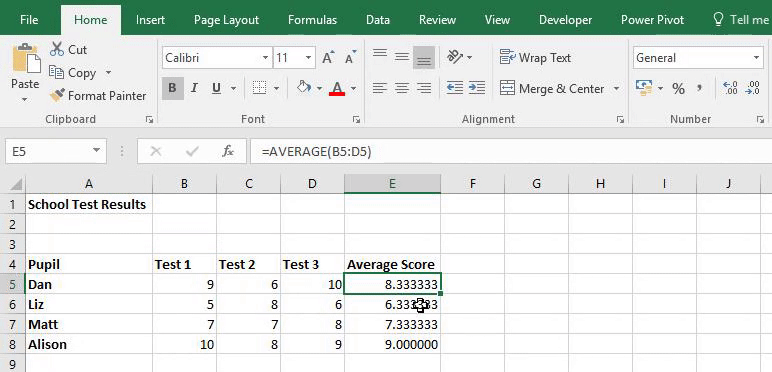The height and width of the screenshot is (372, 772).
Task: Open the font size 11 dropdown
Action: pos(309,58)
